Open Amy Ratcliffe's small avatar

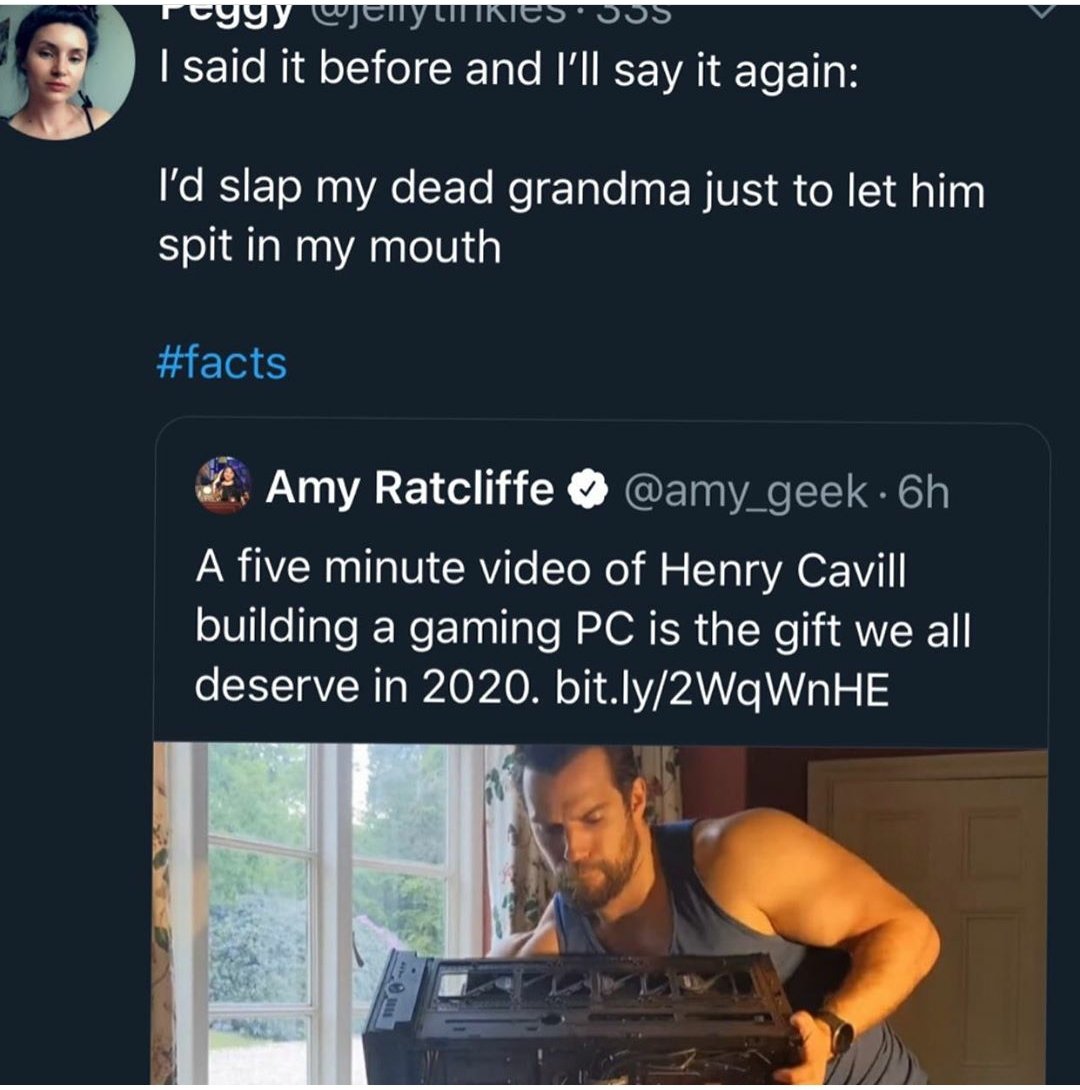coord(222,485)
